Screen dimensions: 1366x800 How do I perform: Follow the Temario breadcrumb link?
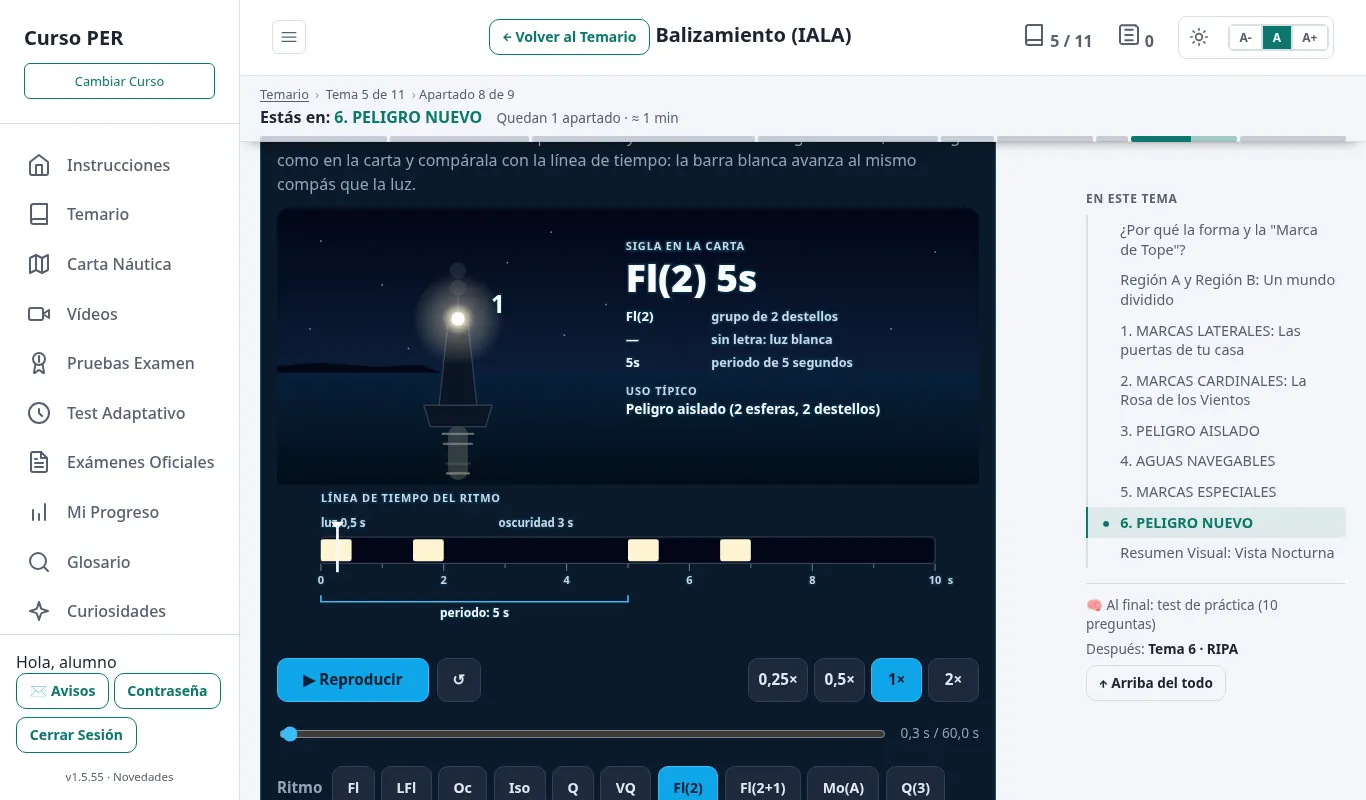click(284, 95)
